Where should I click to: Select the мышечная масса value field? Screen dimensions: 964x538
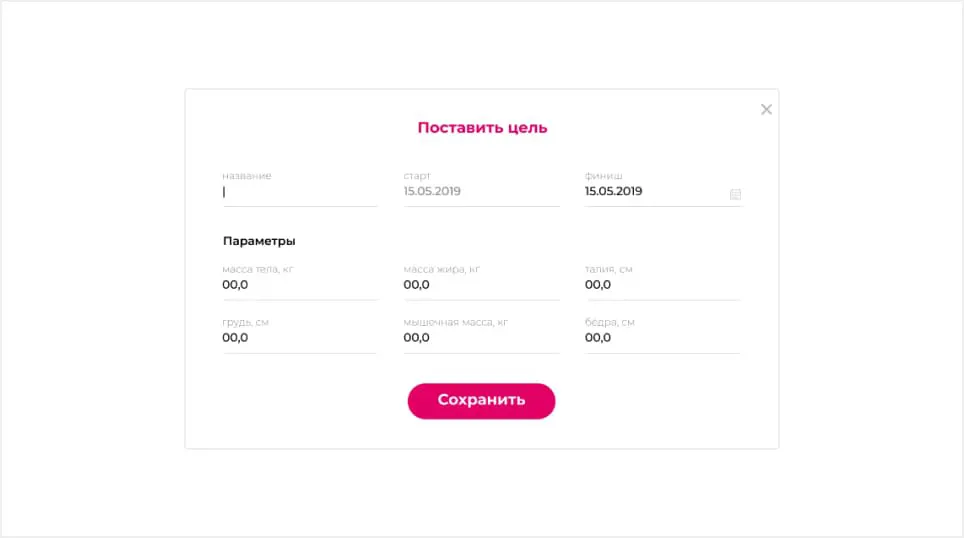tap(480, 338)
